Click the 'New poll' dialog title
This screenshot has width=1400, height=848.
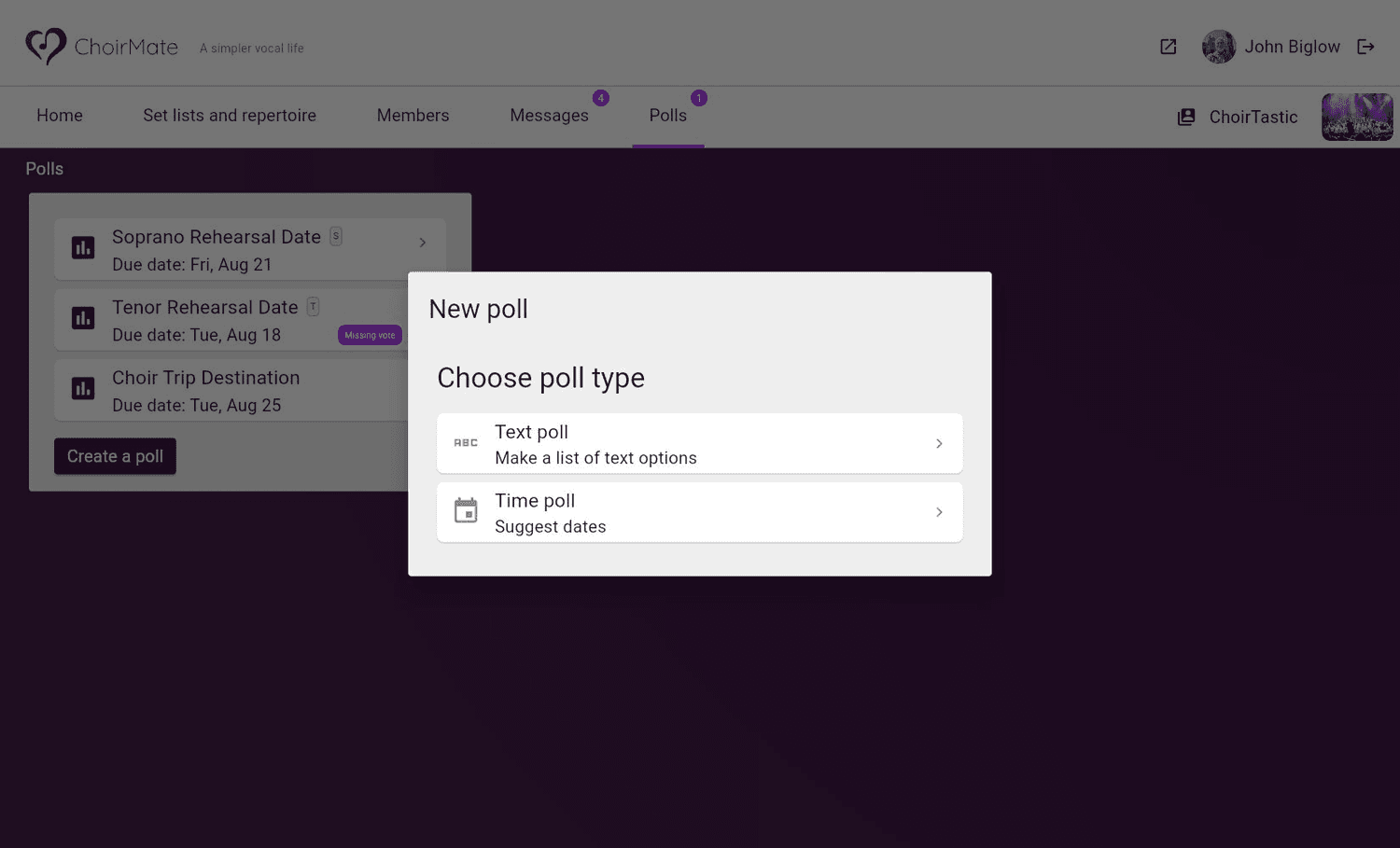(479, 309)
